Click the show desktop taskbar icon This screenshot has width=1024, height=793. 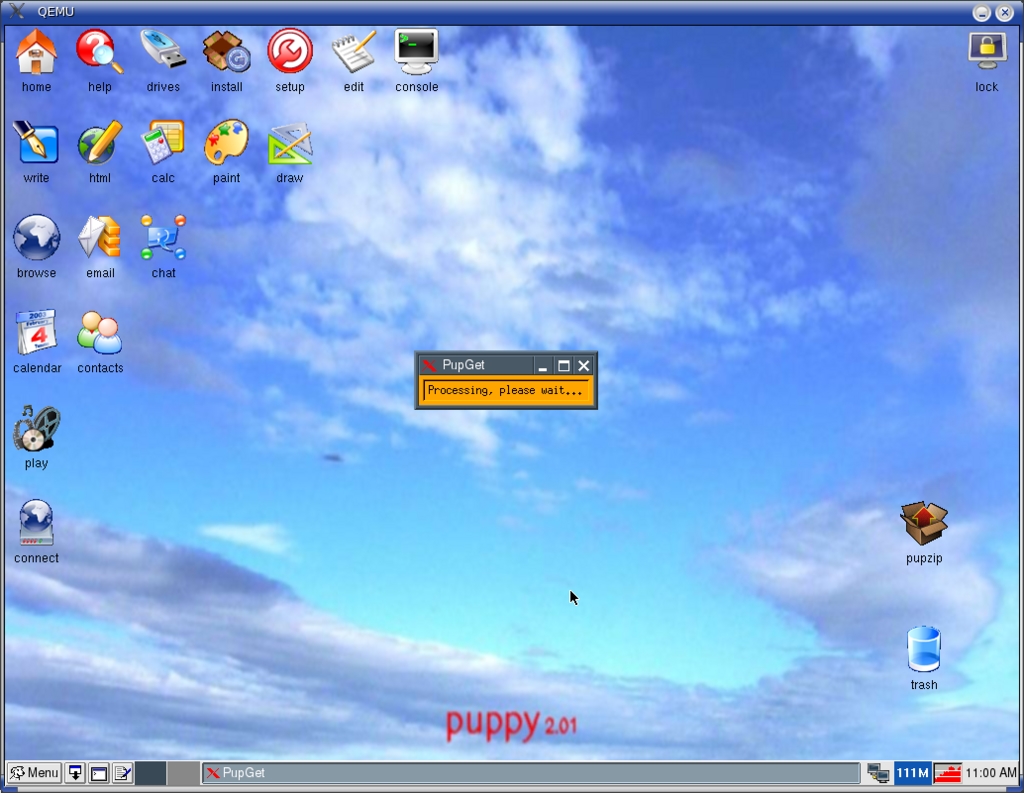coord(75,773)
